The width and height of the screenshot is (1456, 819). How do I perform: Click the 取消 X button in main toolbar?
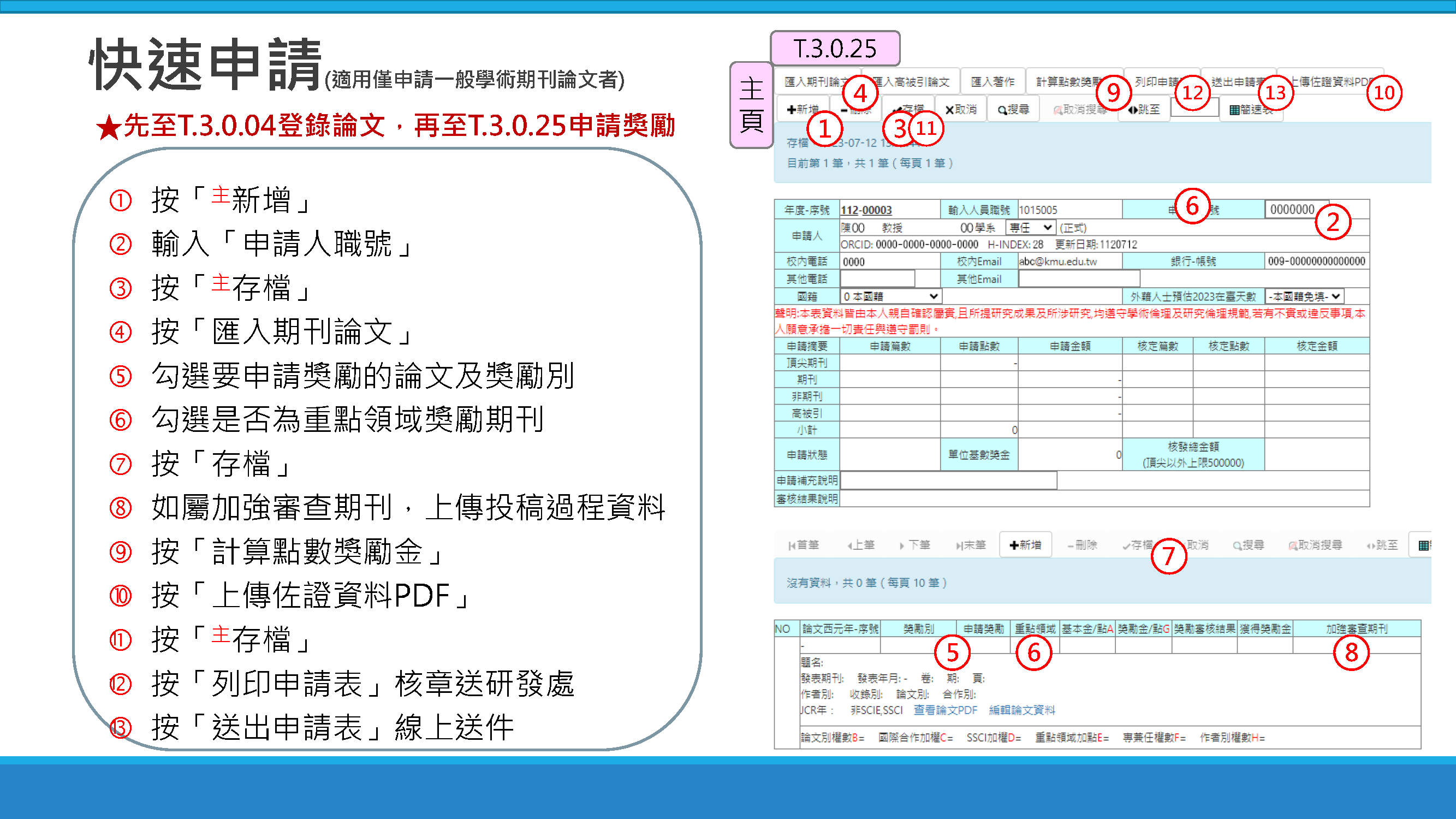[961, 109]
